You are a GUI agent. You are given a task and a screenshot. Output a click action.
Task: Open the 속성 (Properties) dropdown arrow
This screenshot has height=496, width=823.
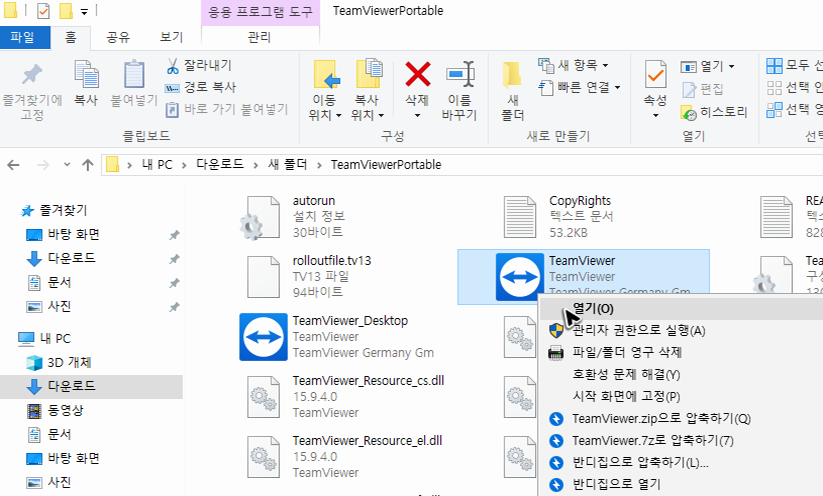pyautogui.click(x=655, y=115)
